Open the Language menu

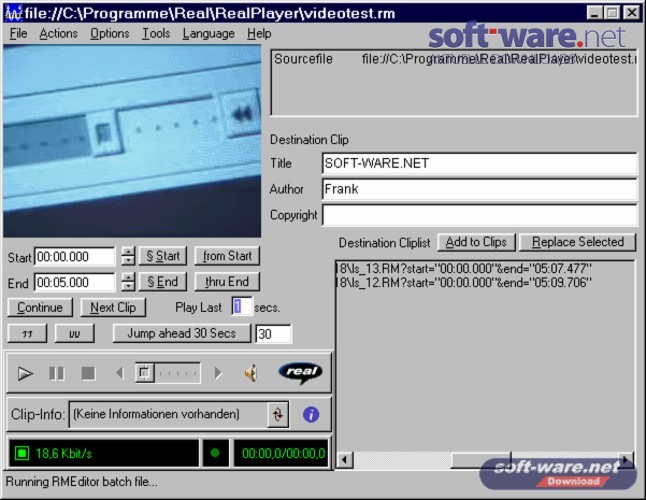click(208, 33)
